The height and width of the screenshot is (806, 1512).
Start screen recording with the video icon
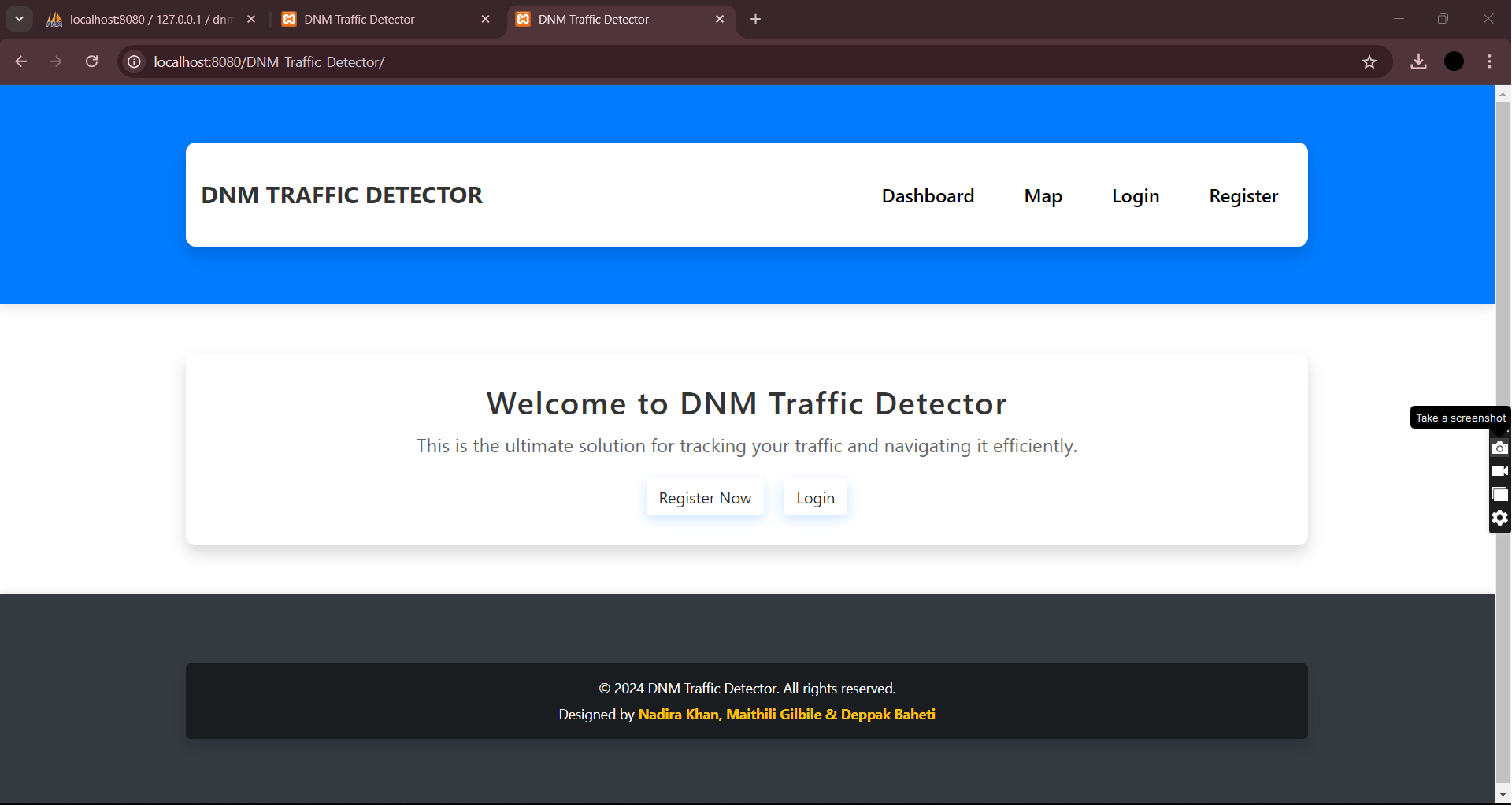(1499, 471)
